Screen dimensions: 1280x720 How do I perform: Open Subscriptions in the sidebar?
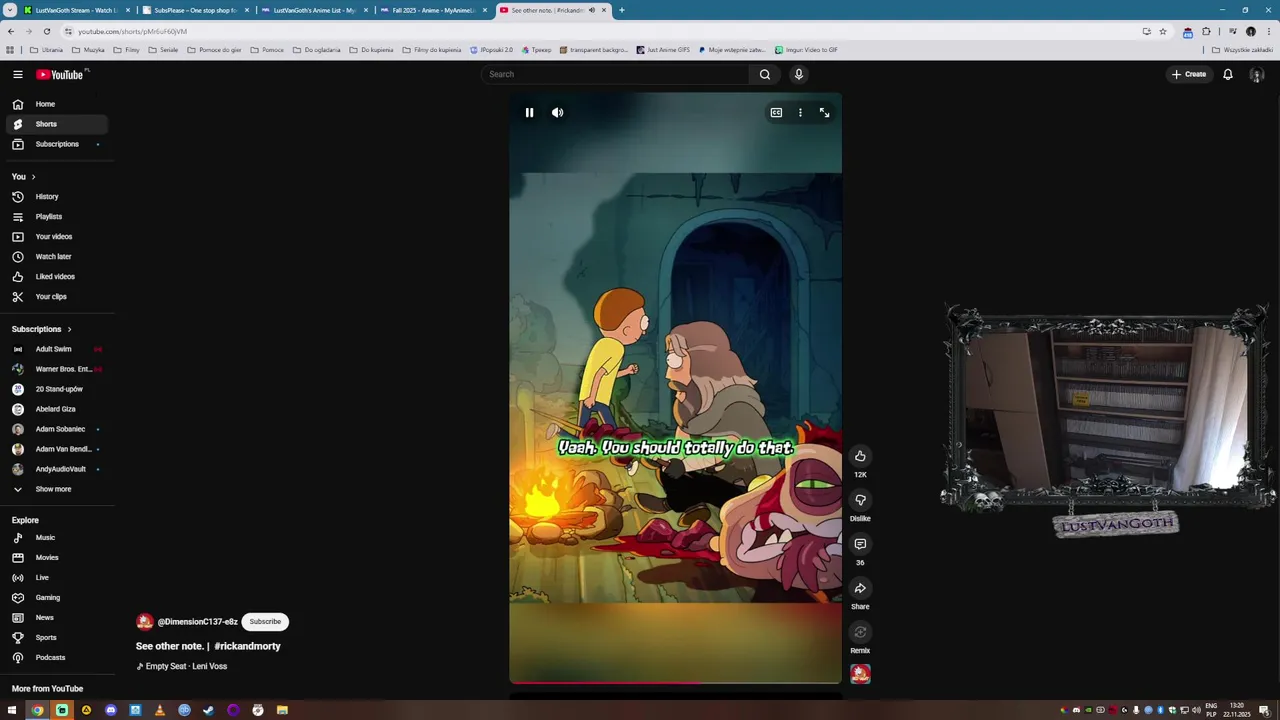57,144
